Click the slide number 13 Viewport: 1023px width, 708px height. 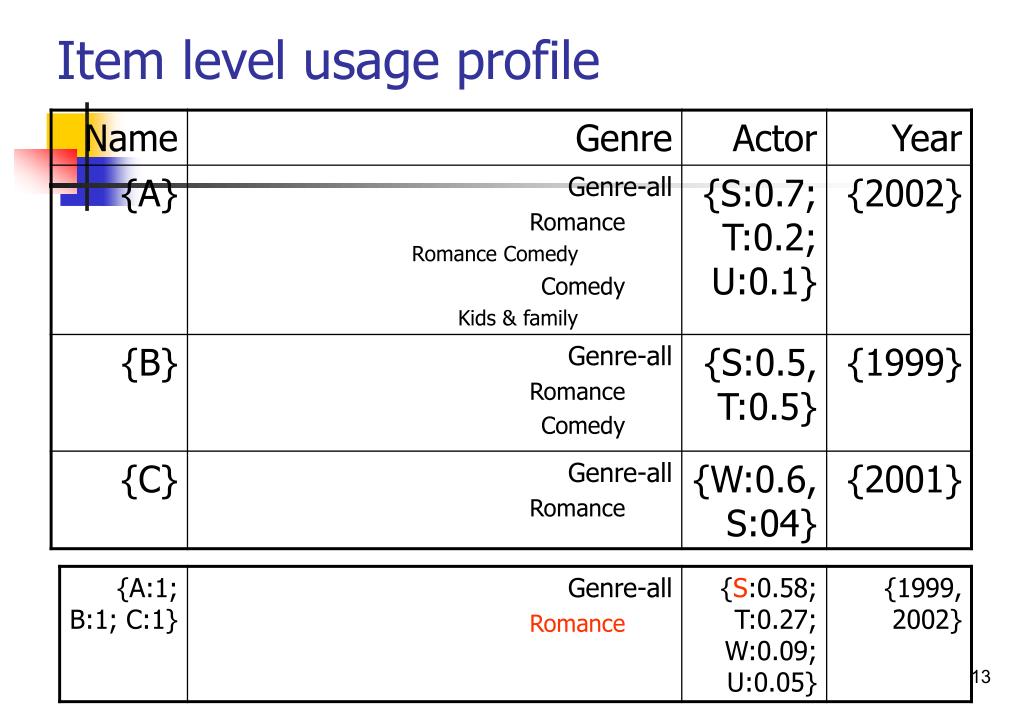[981, 677]
